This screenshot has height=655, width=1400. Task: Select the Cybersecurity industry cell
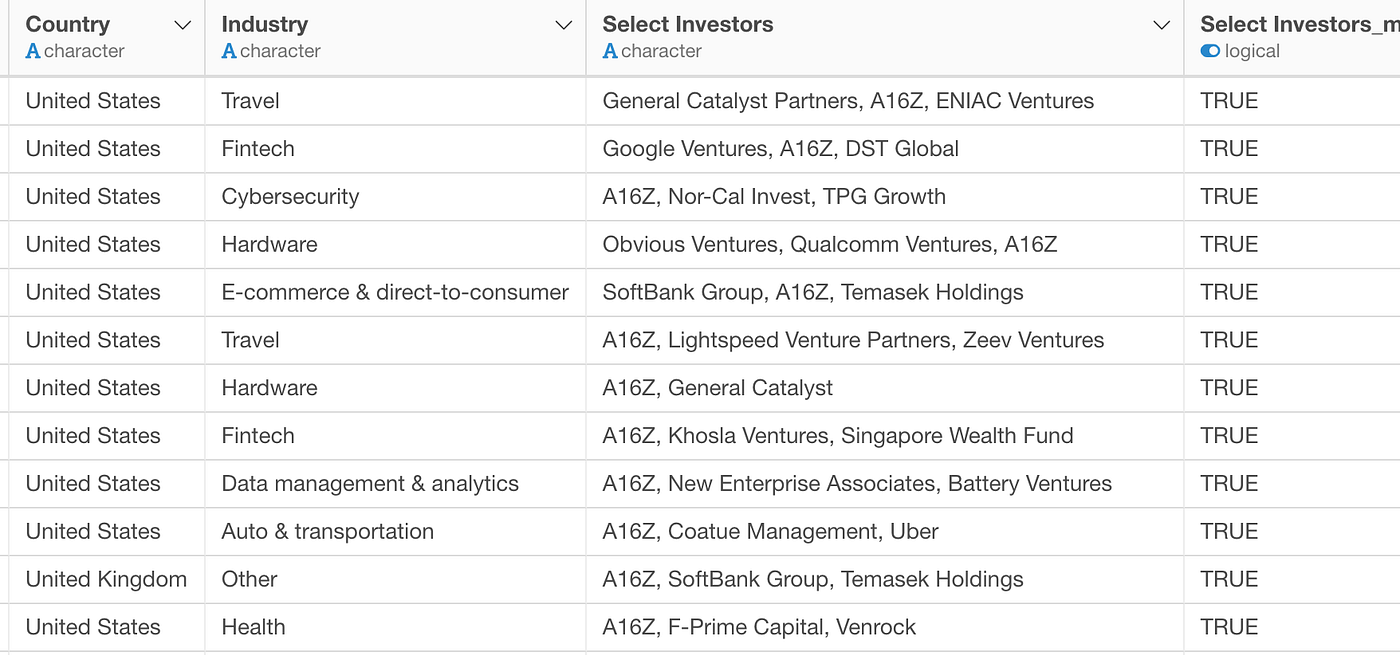[x=290, y=196]
